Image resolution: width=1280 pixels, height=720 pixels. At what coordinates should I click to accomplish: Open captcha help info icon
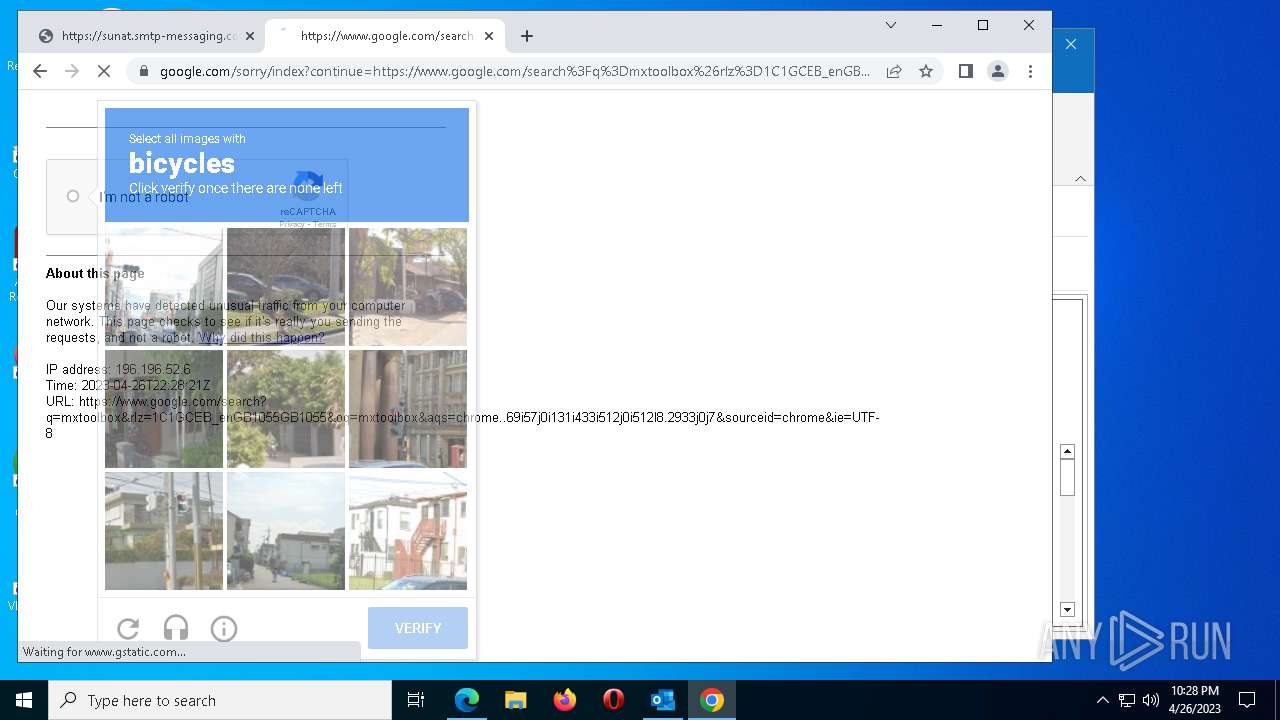(x=224, y=628)
